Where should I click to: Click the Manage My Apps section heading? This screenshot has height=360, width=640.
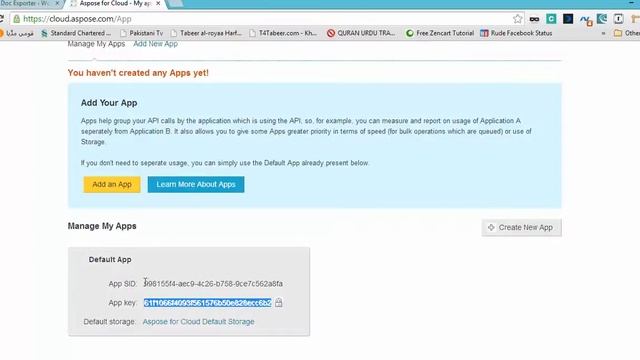pos(102,226)
